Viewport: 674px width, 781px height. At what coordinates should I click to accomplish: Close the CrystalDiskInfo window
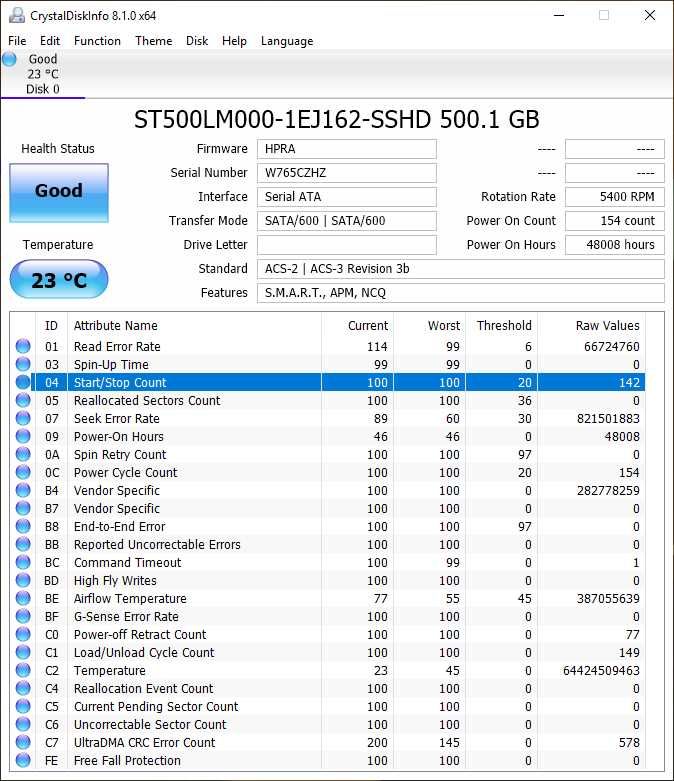[650, 15]
